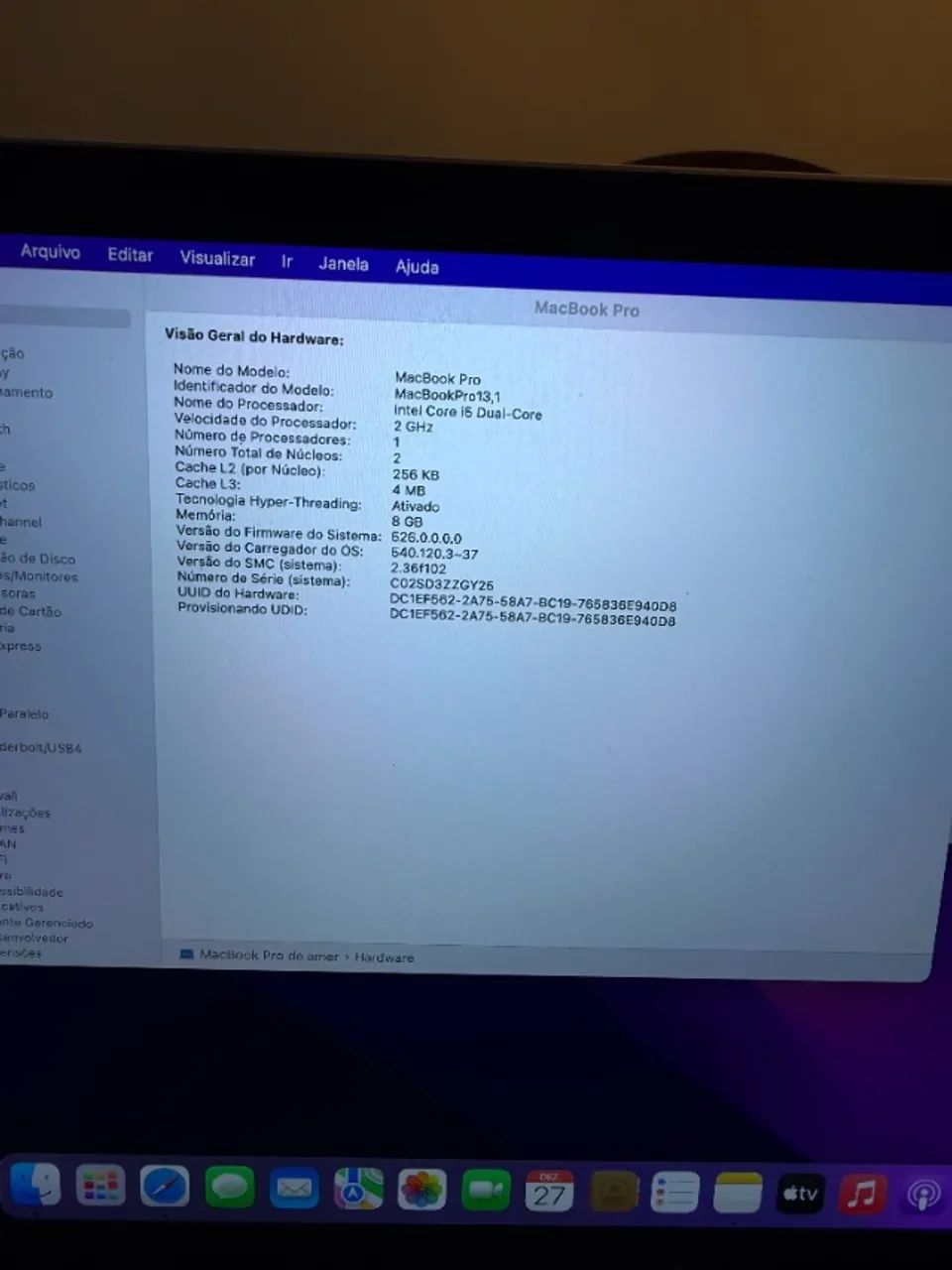Select Fibre Channel in the sidebar
The height and width of the screenshot is (1270, 952).
[x=21, y=522]
